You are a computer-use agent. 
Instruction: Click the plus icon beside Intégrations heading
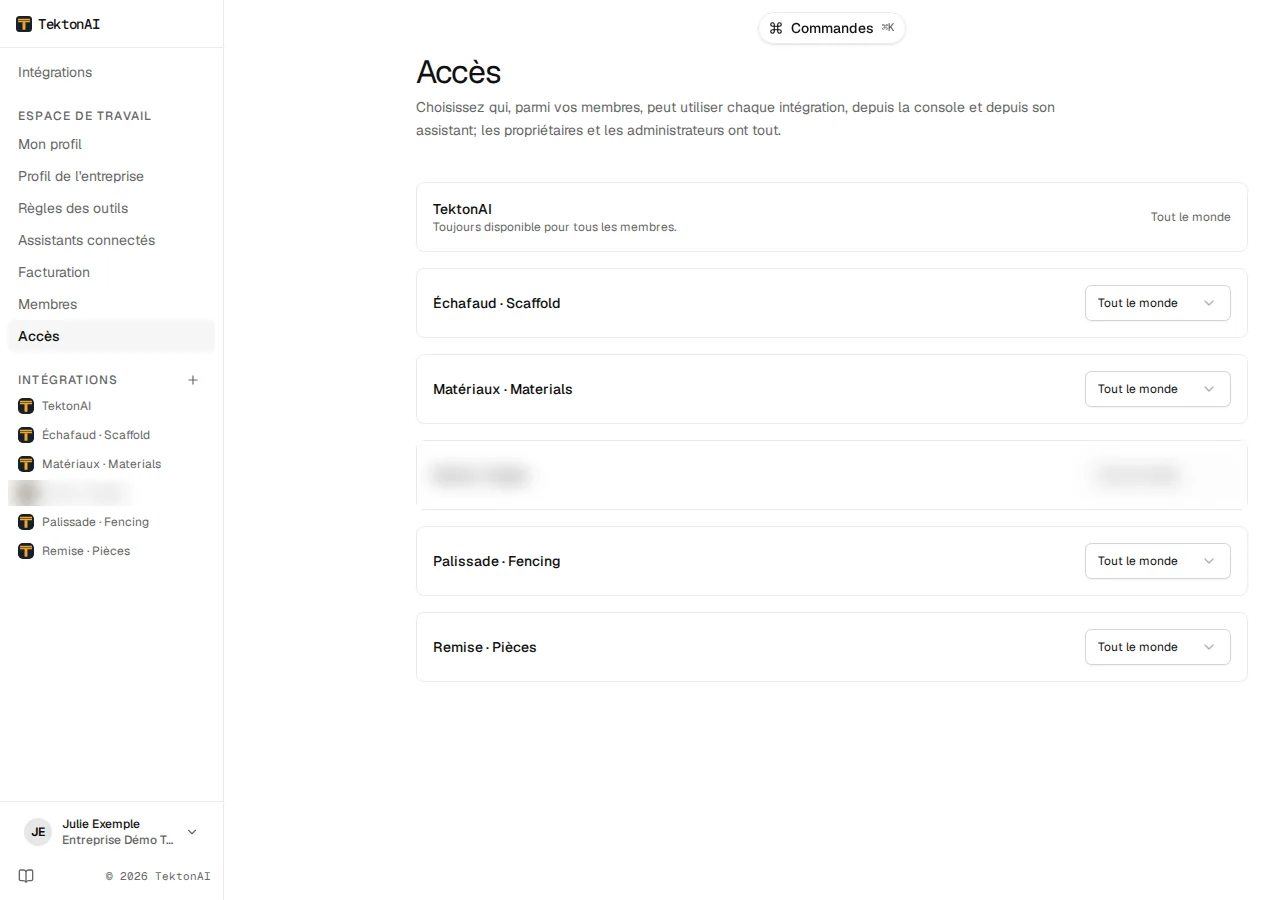pyautogui.click(x=193, y=380)
